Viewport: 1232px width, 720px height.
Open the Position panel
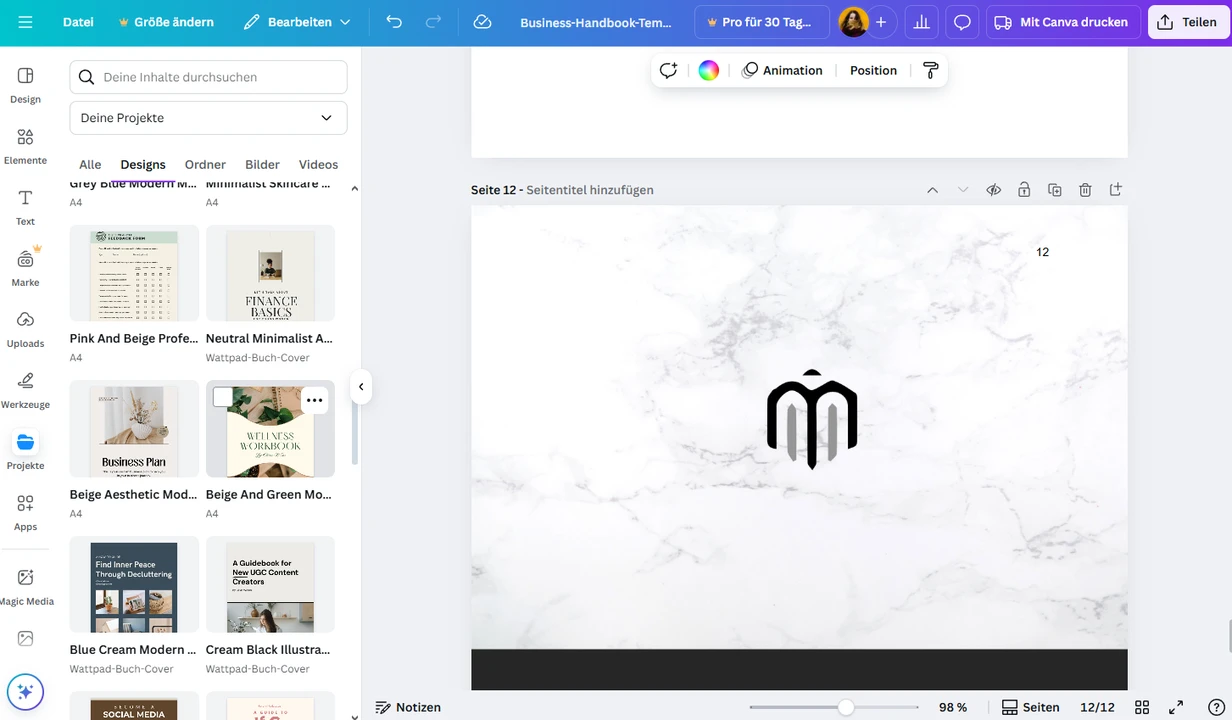point(873,70)
